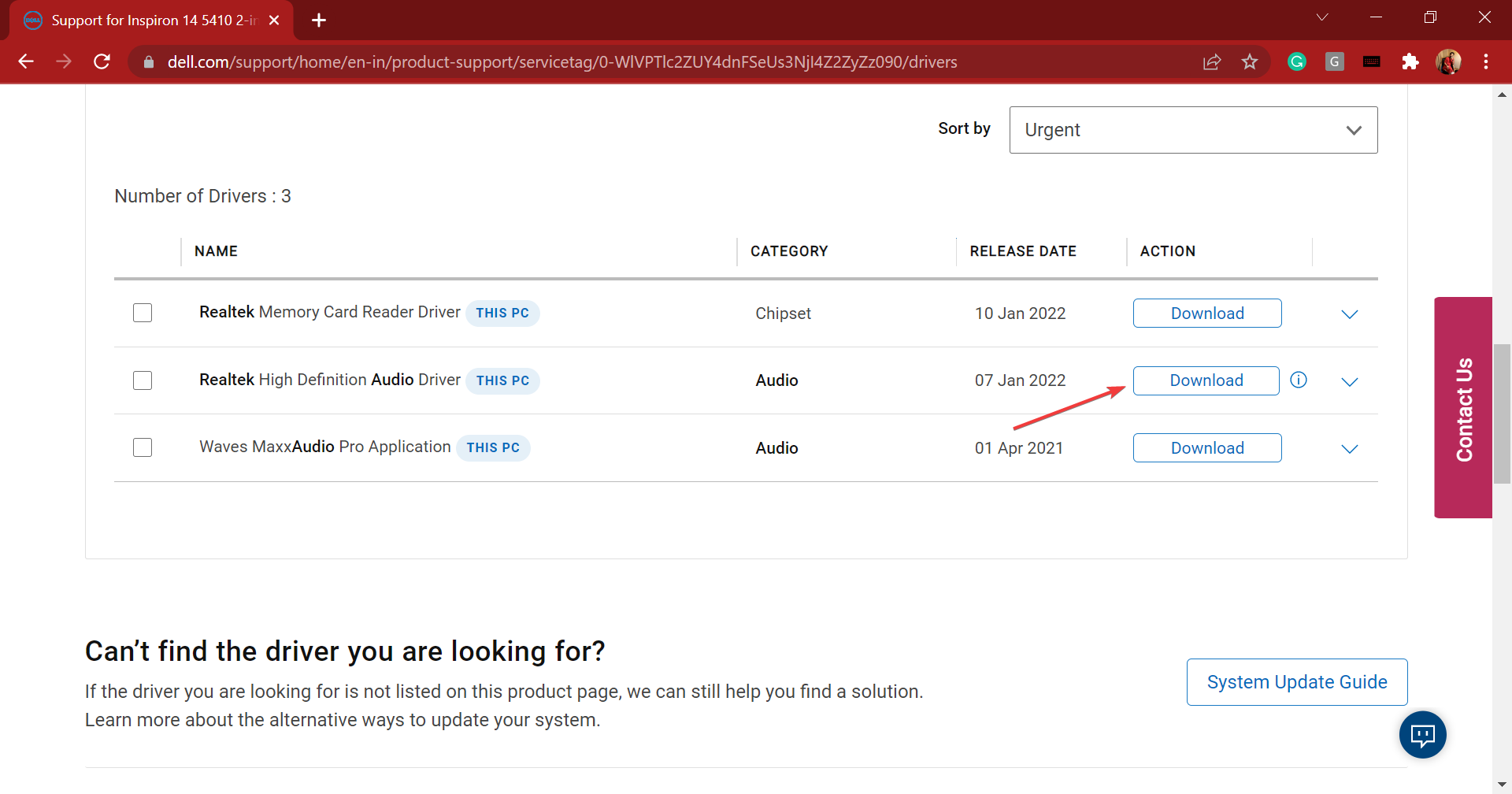The width and height of the screenshot is (1512, 794).
Task: Download the Realtek Memory Card Reader Driver
Action: point(1207,314)
